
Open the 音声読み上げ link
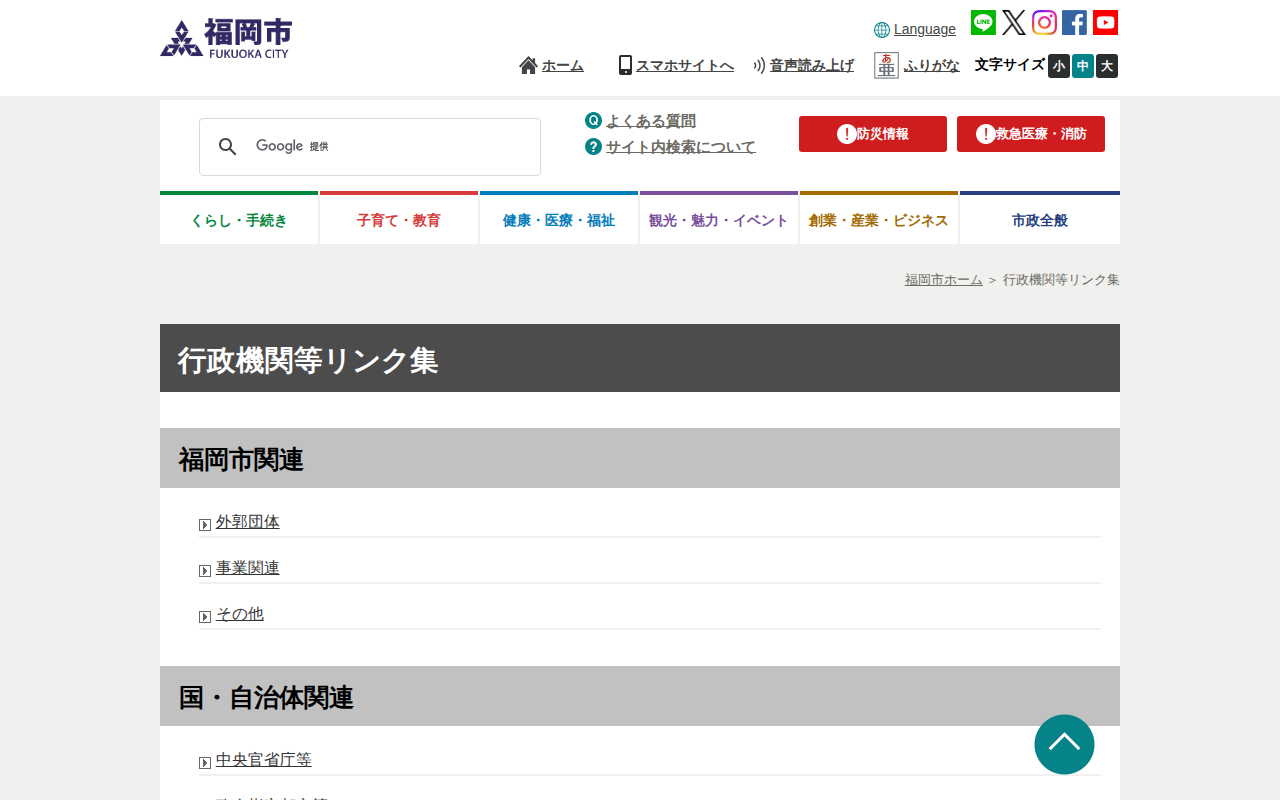[812, 66]
